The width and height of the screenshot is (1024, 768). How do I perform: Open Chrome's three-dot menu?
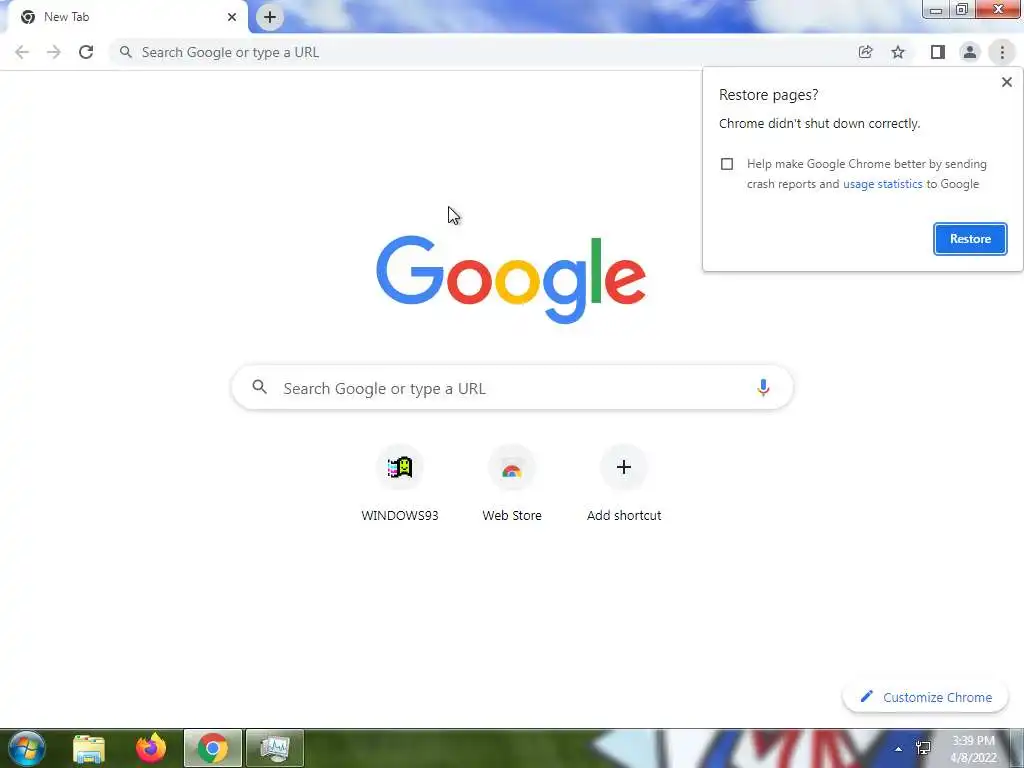(1002, 52)
